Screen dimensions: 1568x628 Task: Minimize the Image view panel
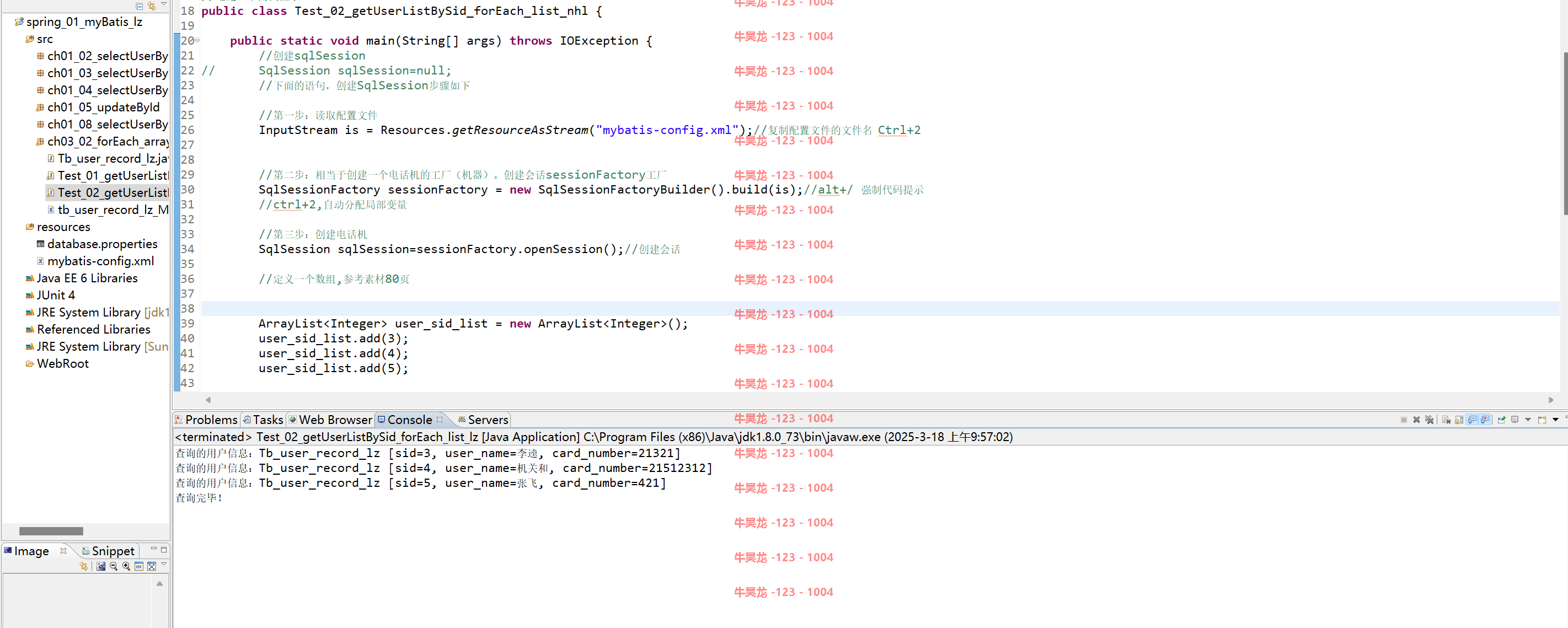click(153, 549)
